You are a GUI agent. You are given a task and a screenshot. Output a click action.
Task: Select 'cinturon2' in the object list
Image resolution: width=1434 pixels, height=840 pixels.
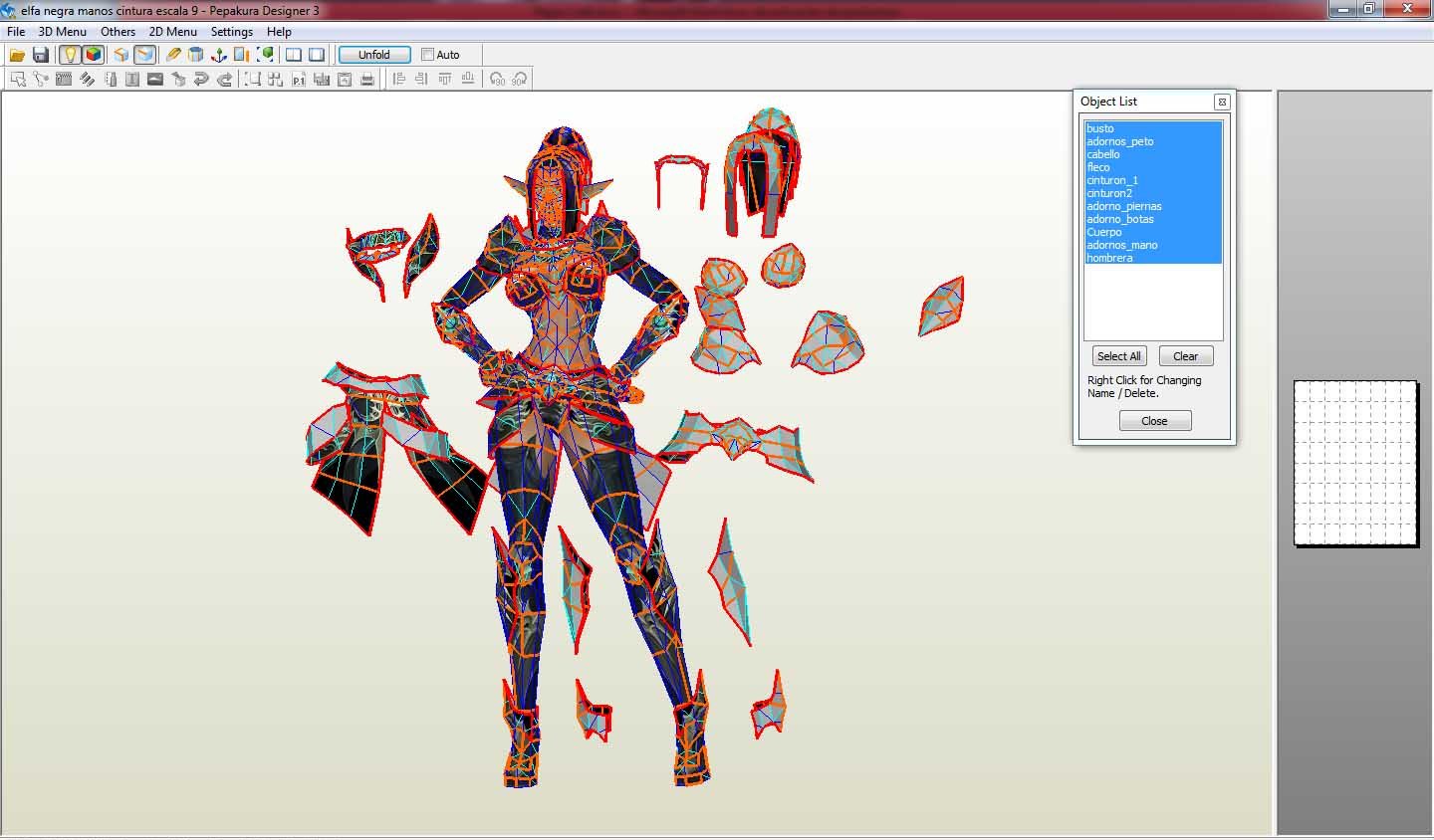(x=1153, y=193)
